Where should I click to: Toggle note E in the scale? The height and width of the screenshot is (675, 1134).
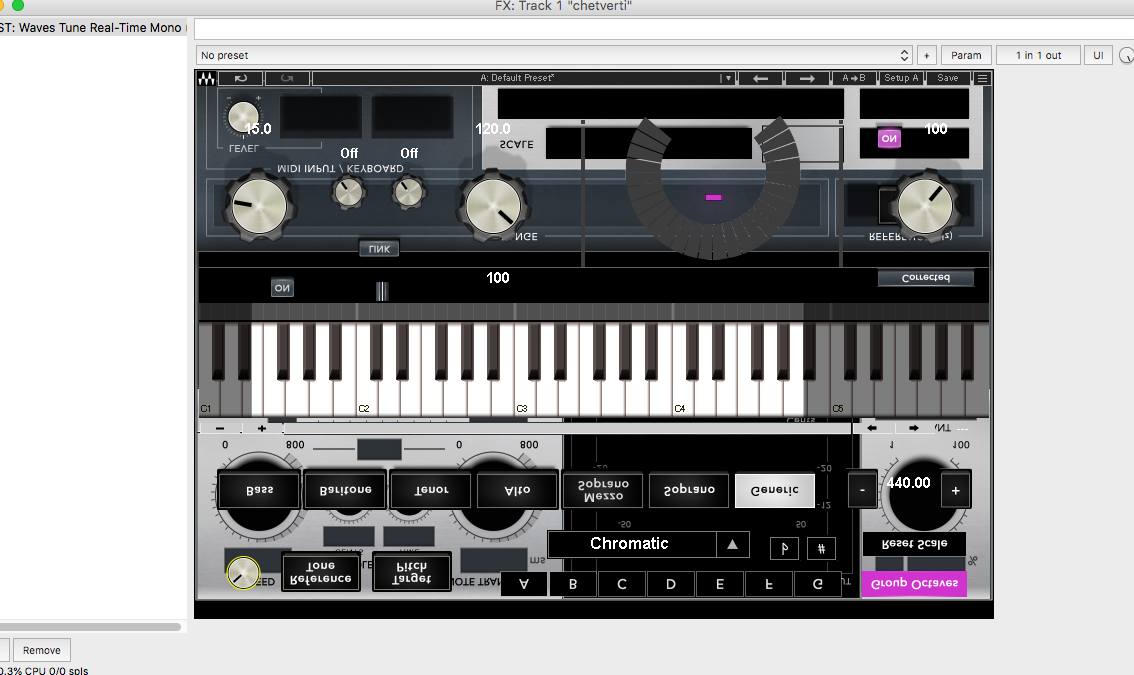coord(720,584)
